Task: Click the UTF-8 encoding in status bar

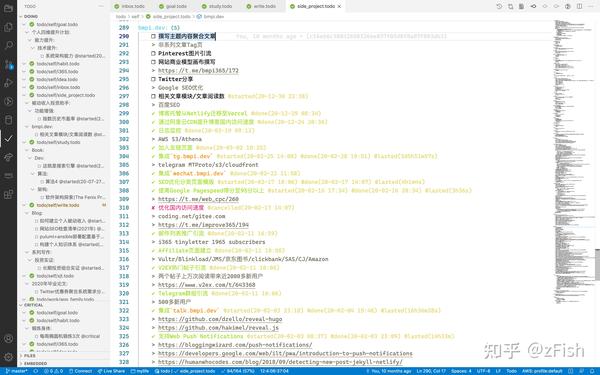Action: click(483, 371)
